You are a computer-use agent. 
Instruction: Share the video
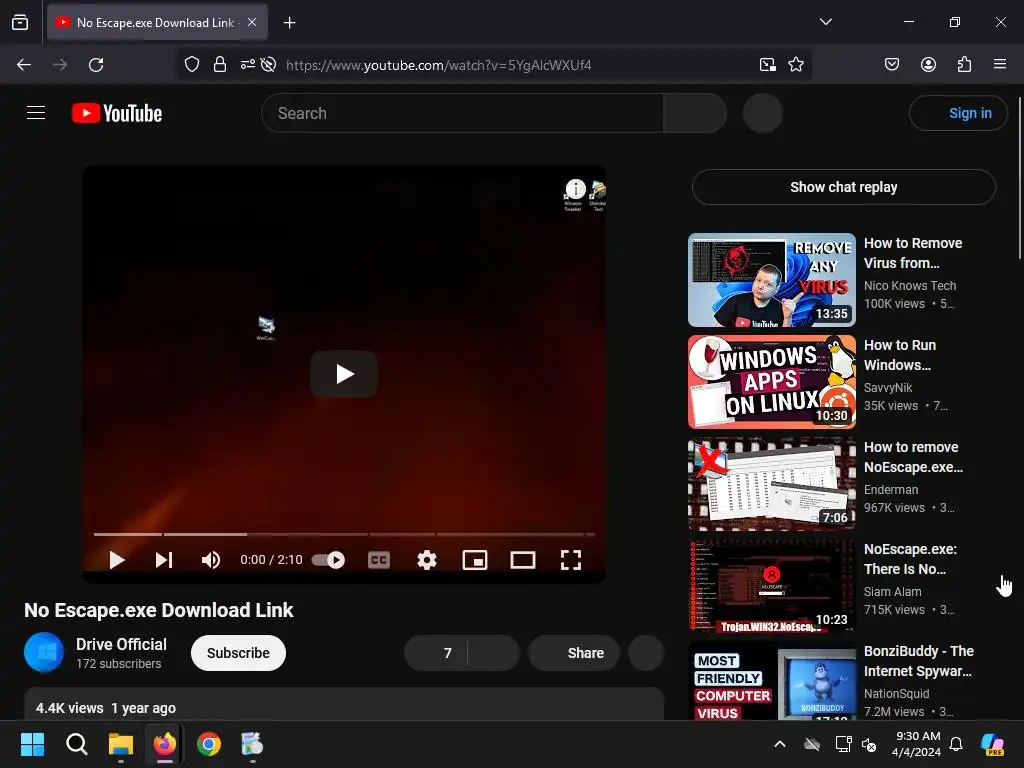[574, 653]
